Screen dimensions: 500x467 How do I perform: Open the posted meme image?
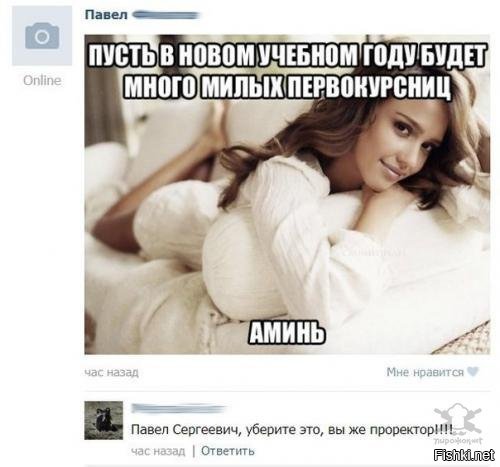pyautogui.click(x=287, y=194)
